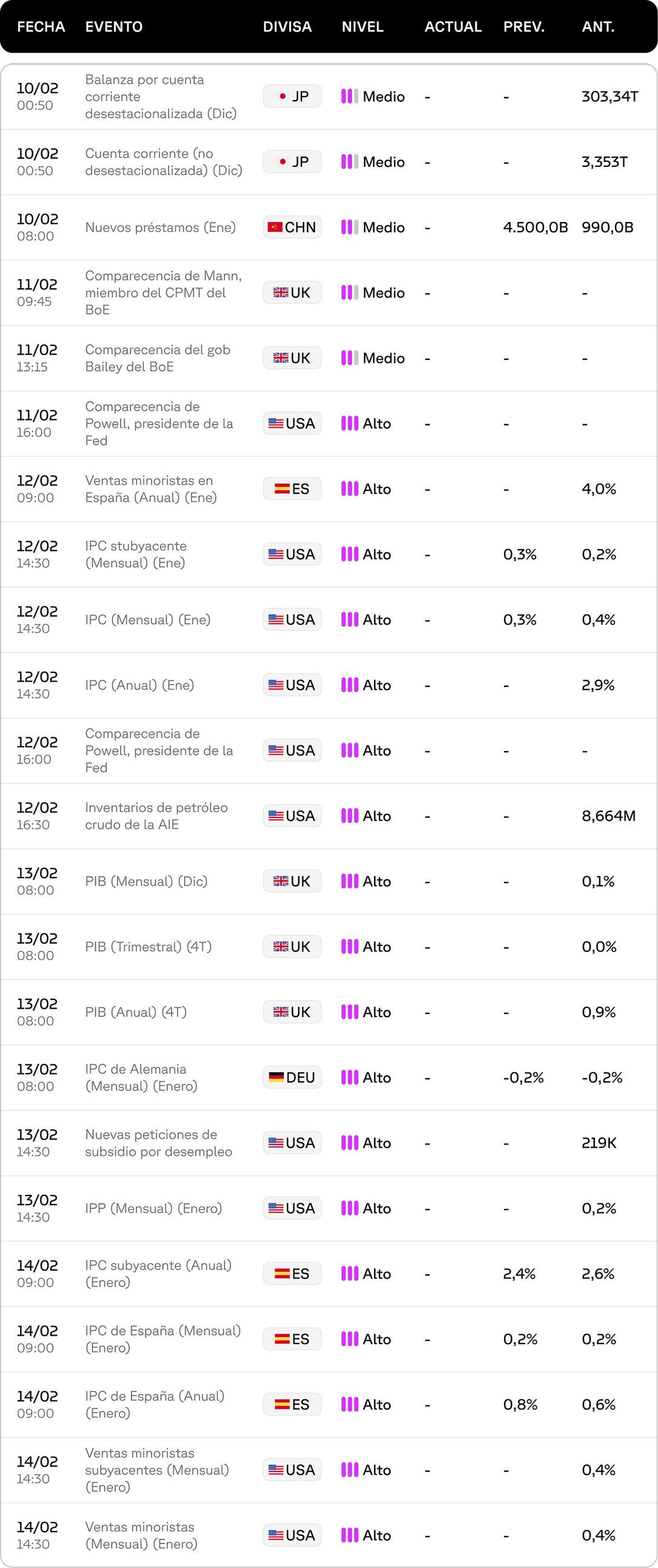Click the ANT. column header

(x=598, y=27)
